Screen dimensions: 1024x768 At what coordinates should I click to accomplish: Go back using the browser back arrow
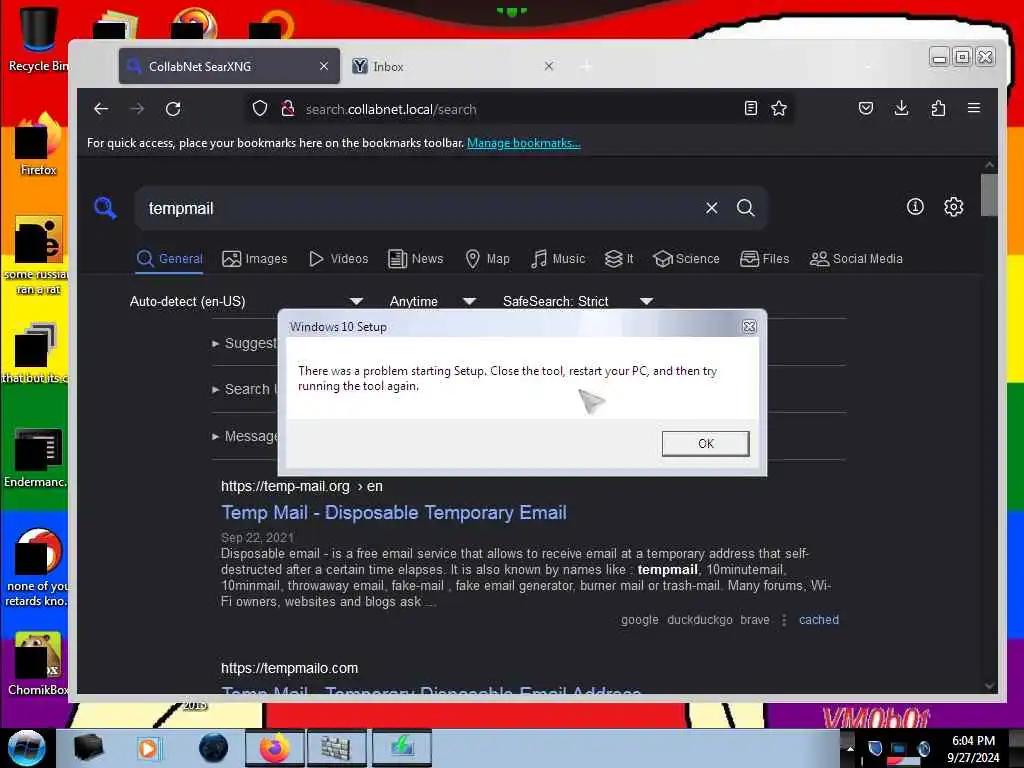click(101, 109)
